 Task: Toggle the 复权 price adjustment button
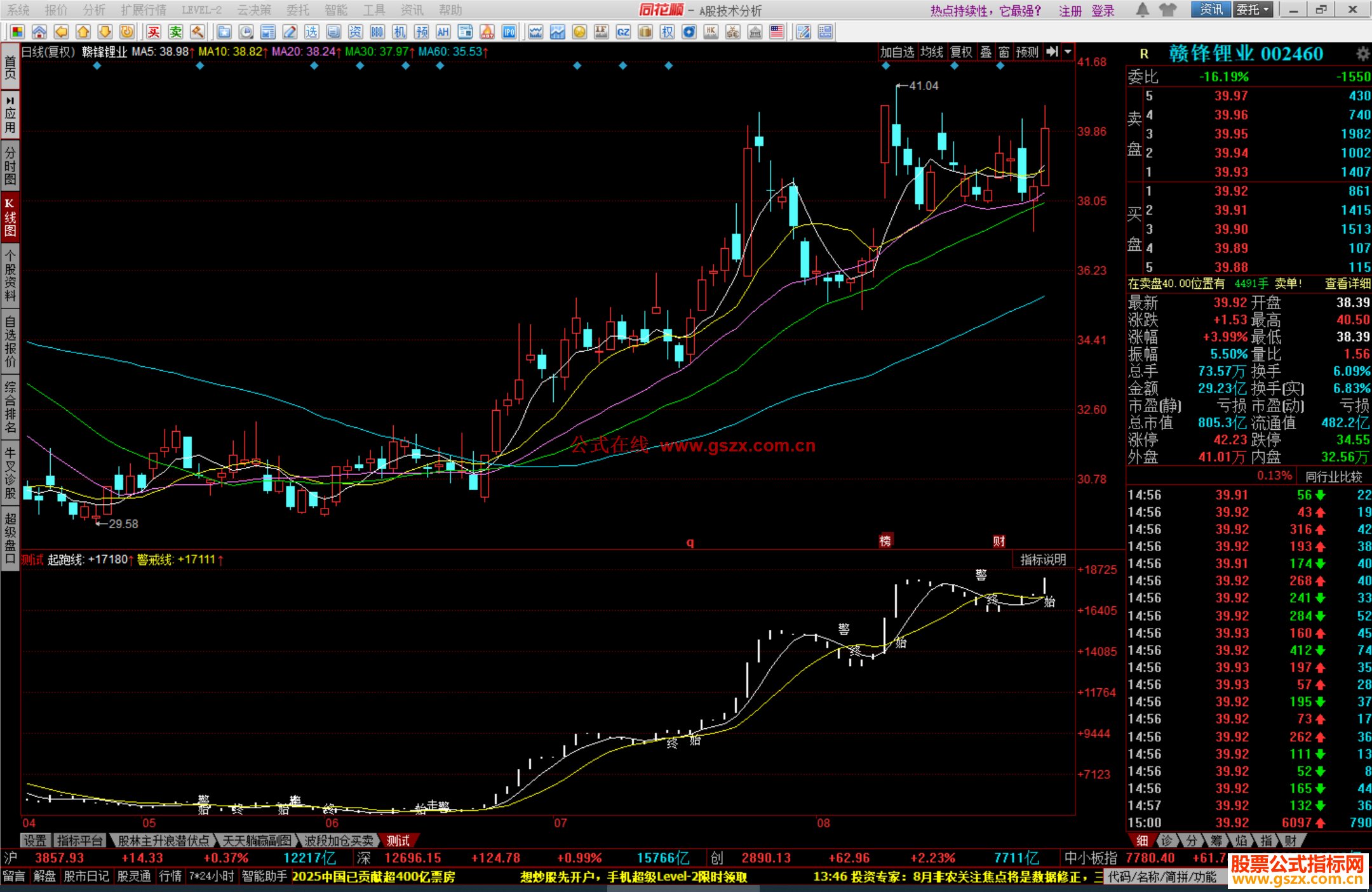point(961,52)
